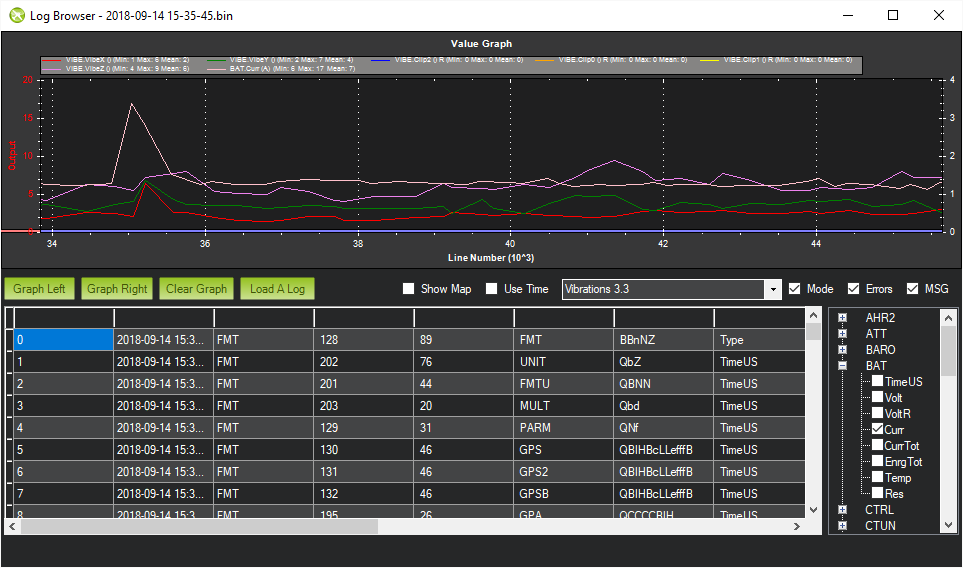Click the Line Number axis label
This screenshot has height=568, width=963.
click(x=491, y=258)
